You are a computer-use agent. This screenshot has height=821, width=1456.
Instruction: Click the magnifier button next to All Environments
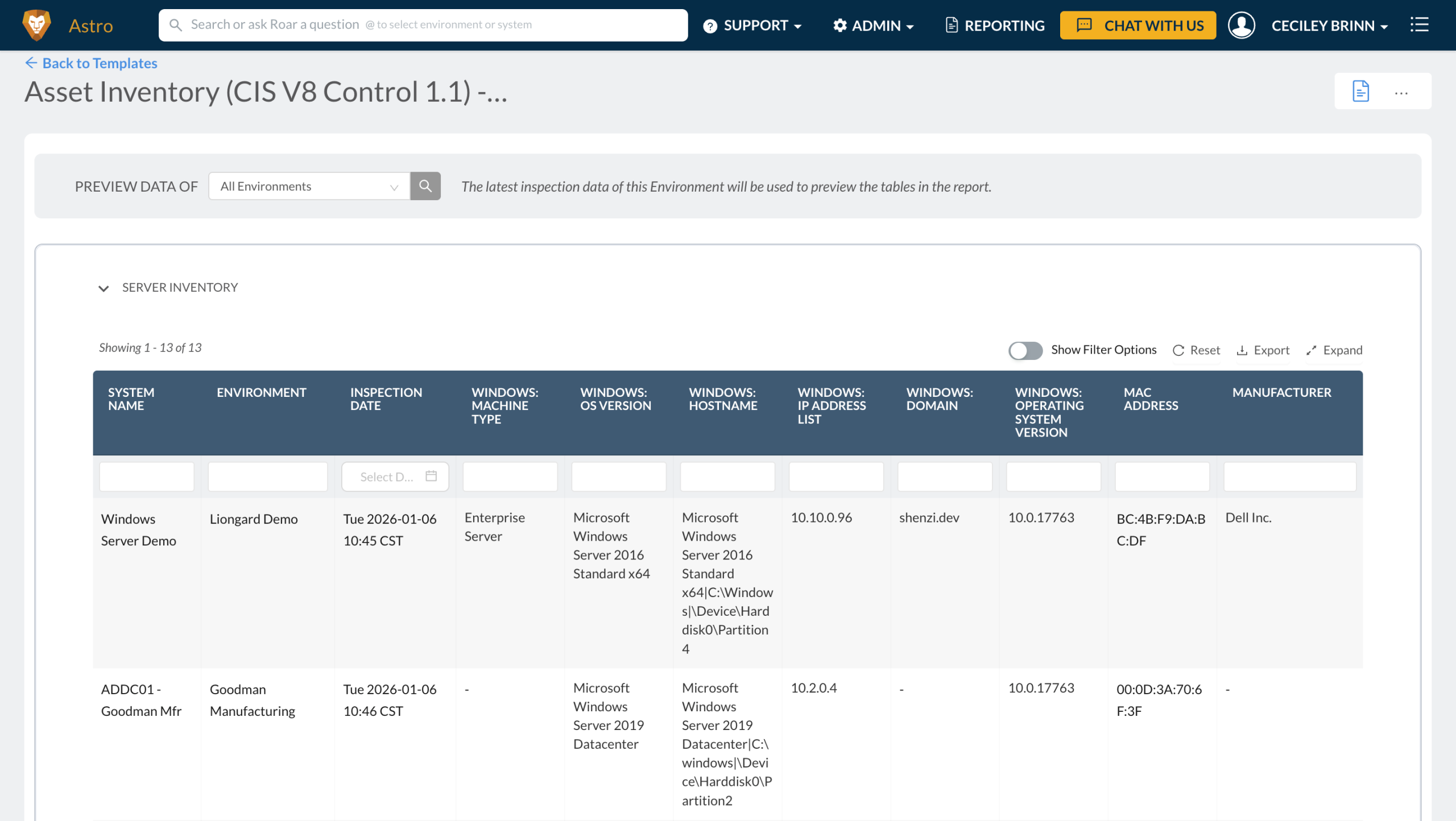[425, 186]
